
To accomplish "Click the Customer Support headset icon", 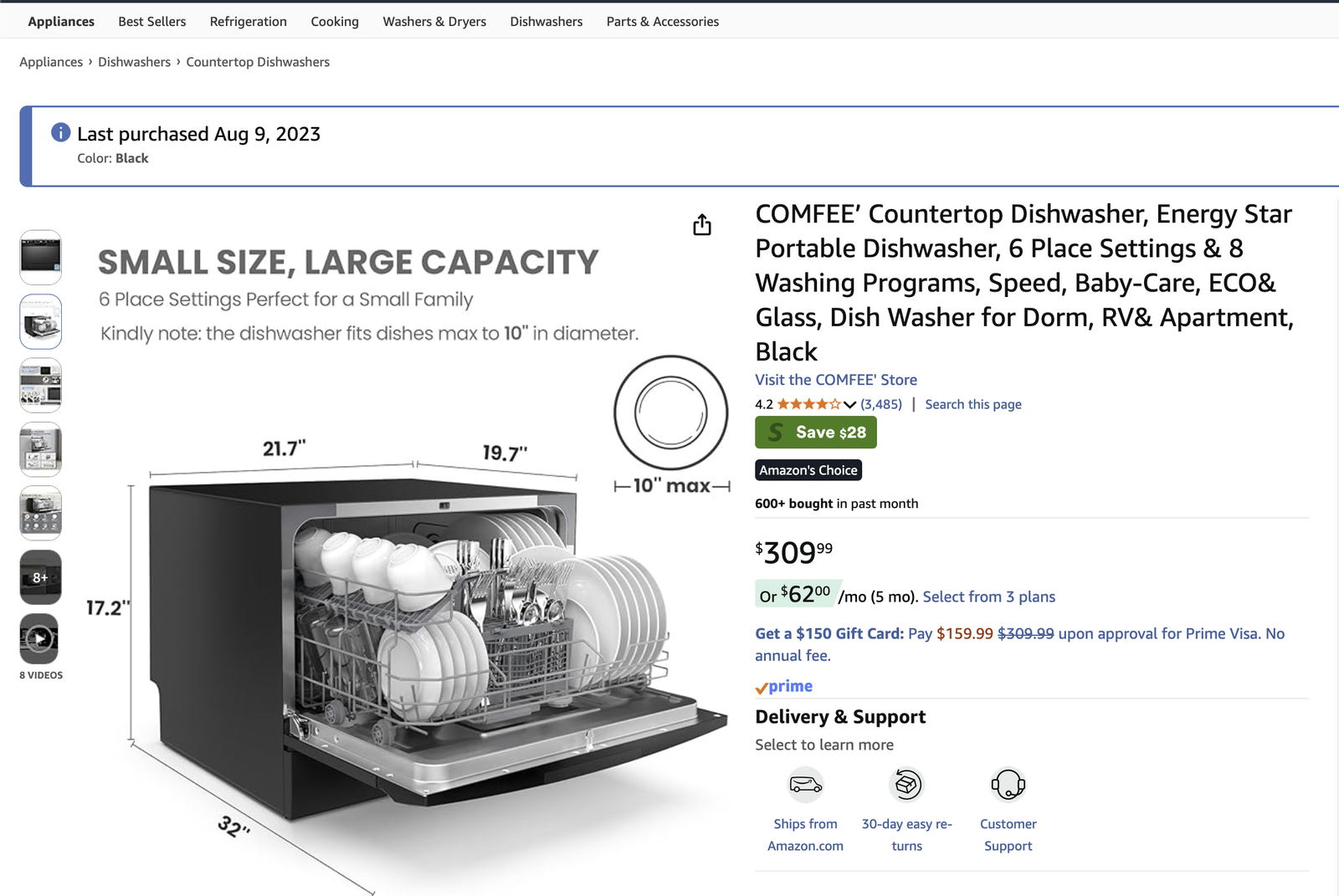I will click(x=1008, y=785).
